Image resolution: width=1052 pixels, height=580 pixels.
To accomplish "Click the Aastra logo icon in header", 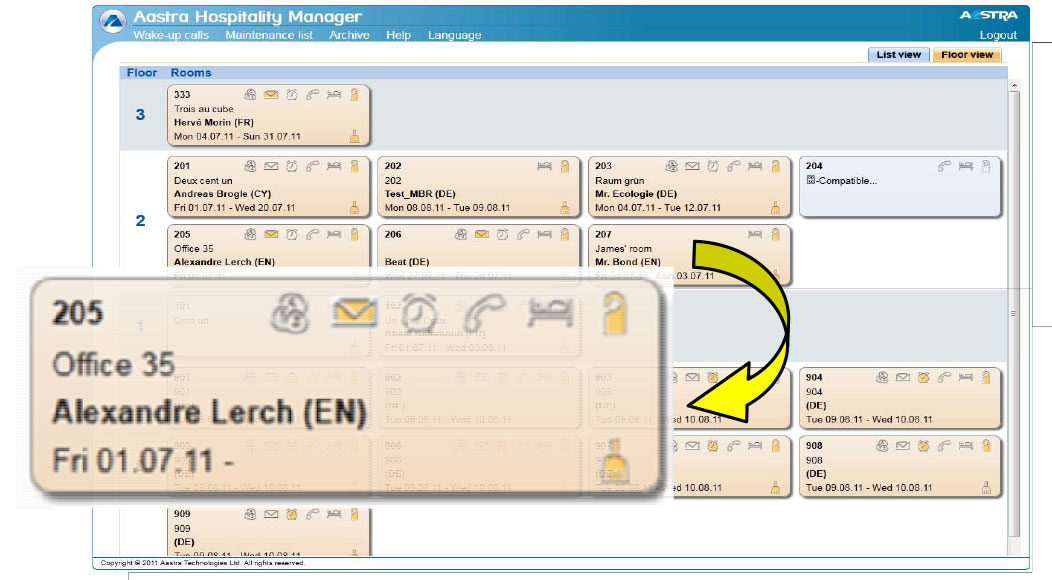I will 113,20.
